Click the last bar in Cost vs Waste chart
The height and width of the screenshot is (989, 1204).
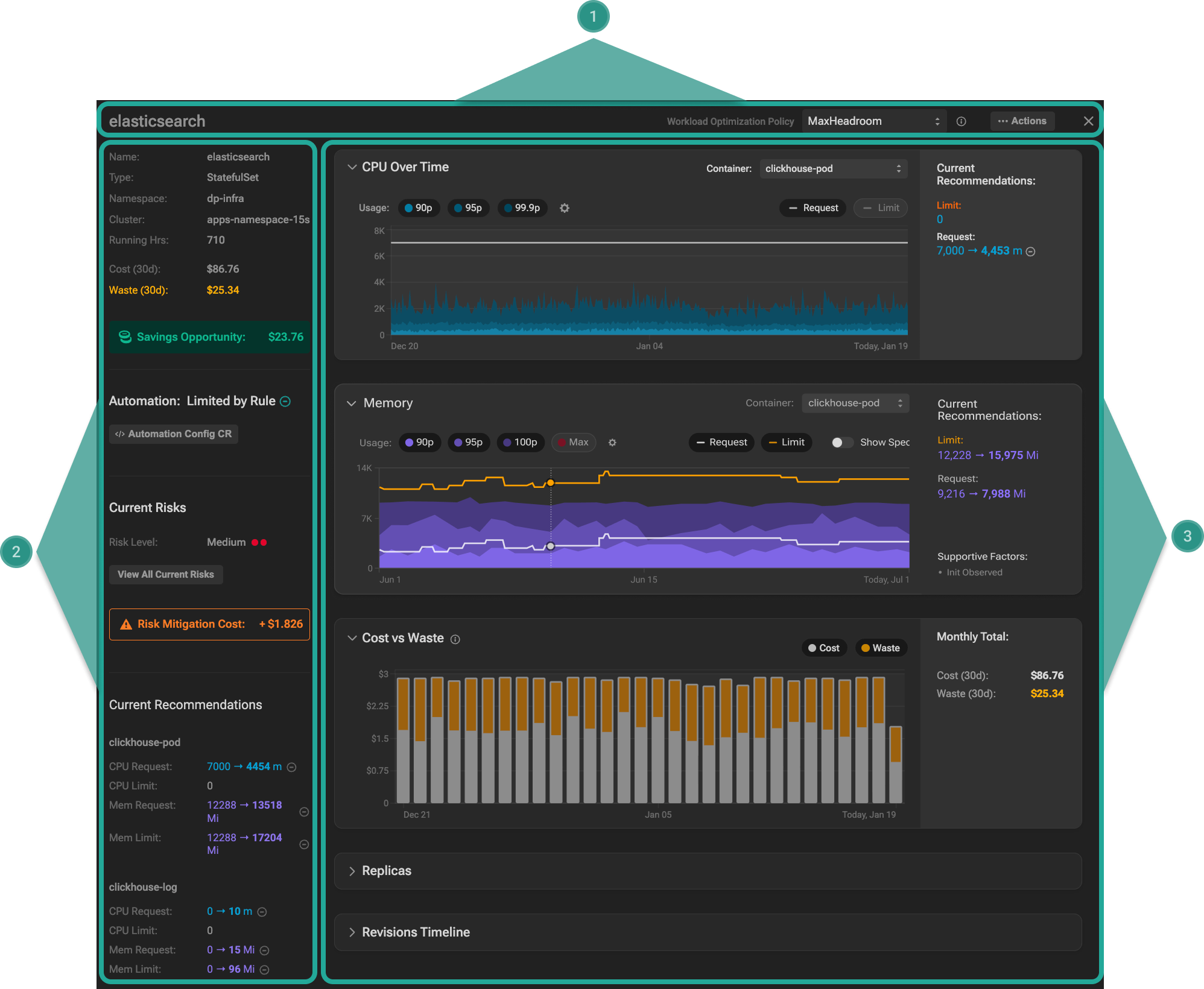(x=896, y=765)
